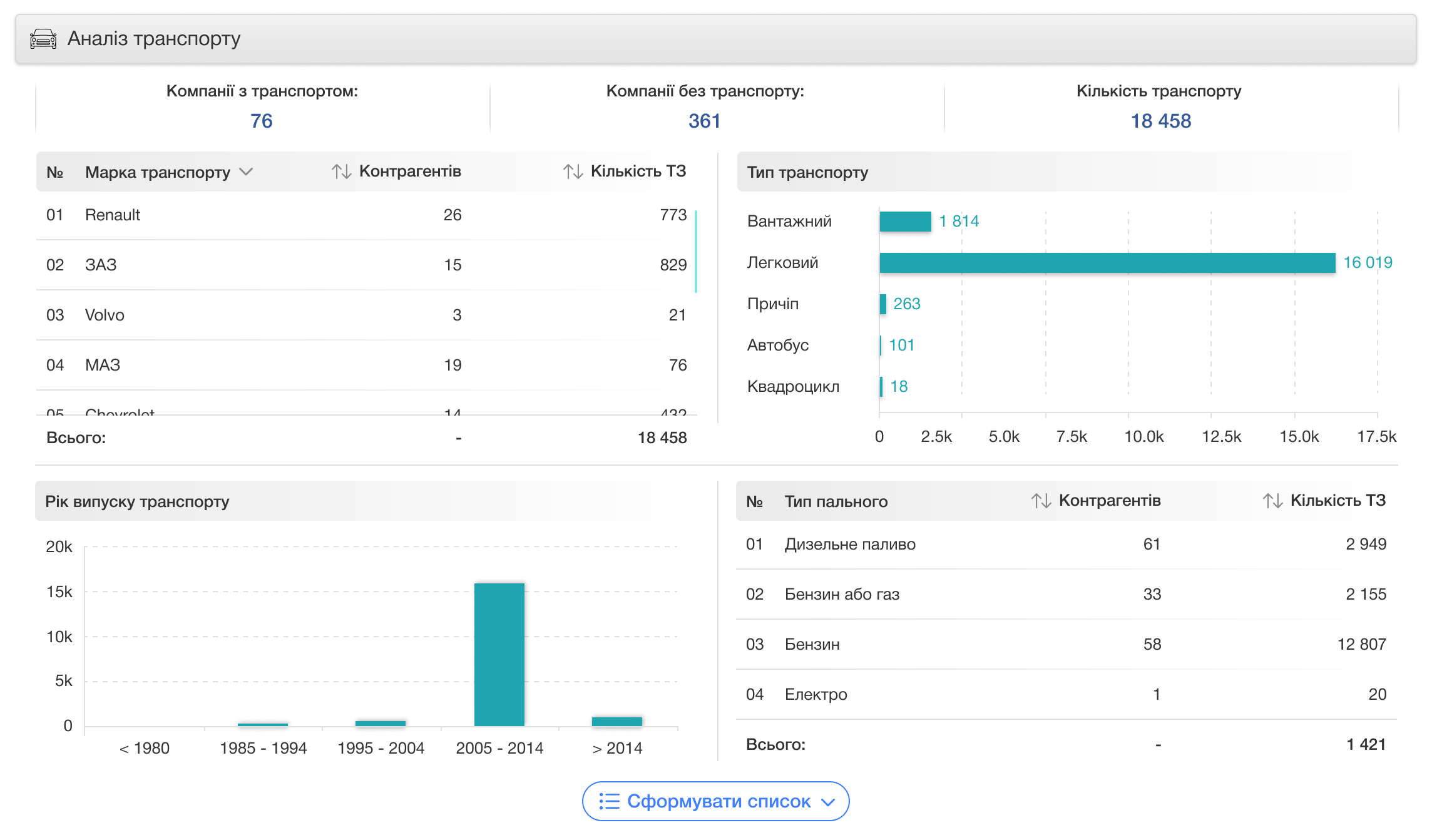
Task: Sort fuel table by Кількість ТЗ arrows
Action: (1272, 501)
